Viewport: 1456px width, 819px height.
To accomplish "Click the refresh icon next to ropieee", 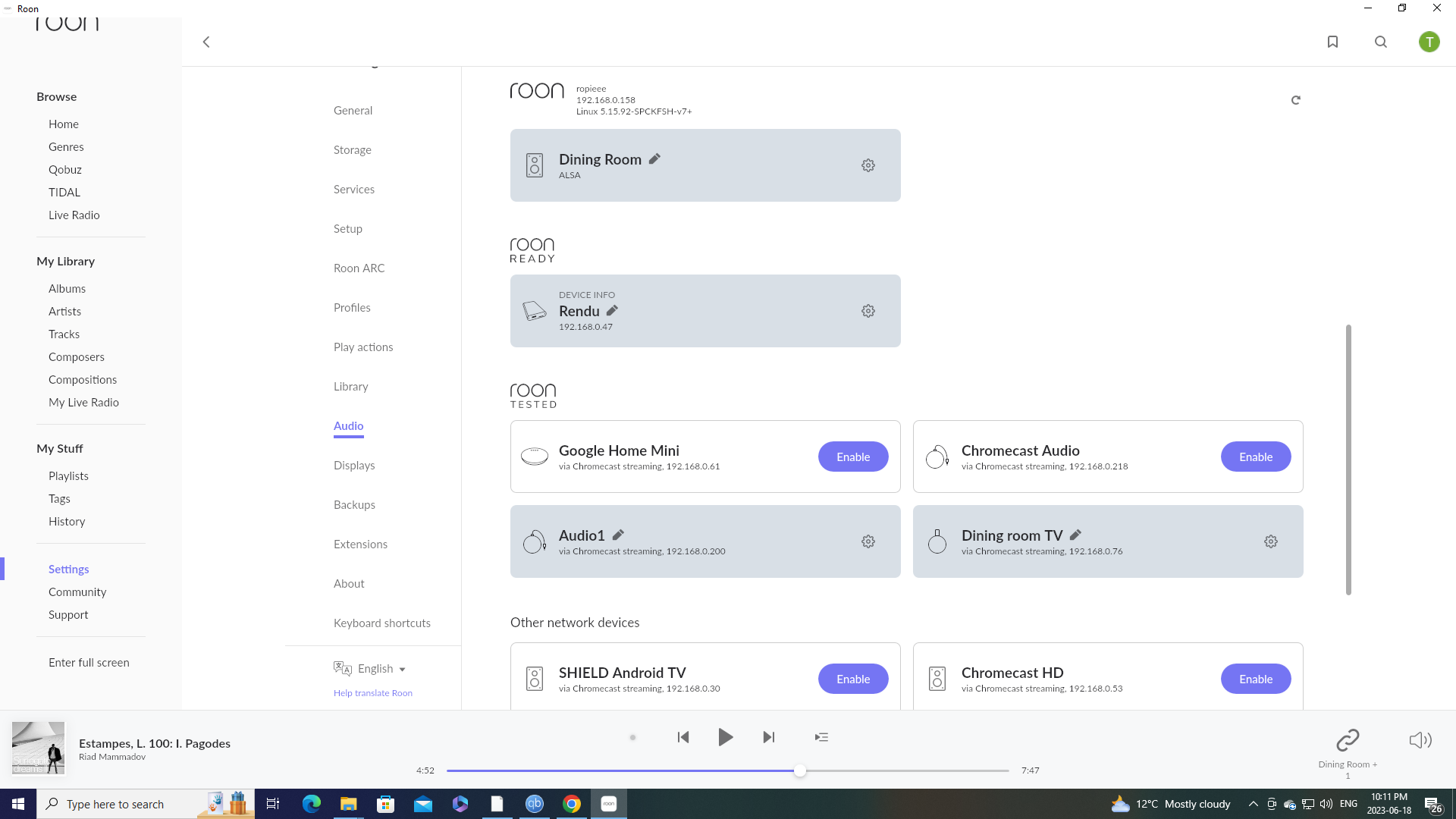I will point(1296,100).
